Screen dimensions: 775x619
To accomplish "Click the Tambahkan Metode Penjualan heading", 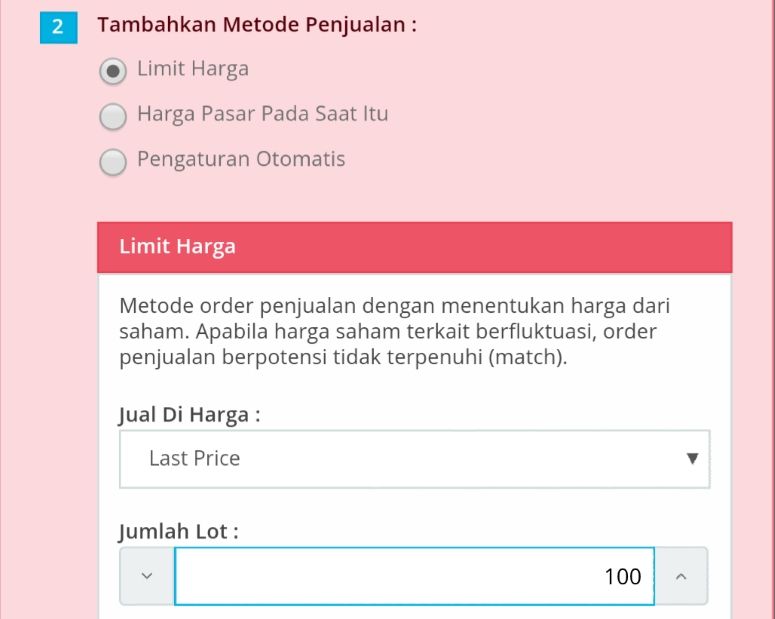I will [257, 25].
